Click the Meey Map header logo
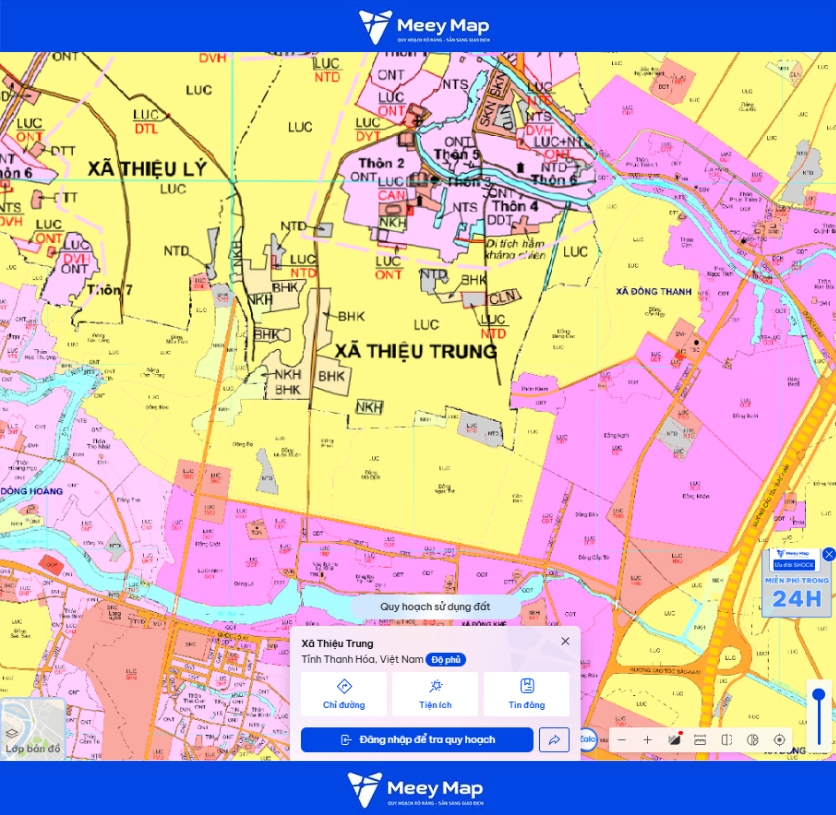 pyautogui.click(x=424, y=27)
